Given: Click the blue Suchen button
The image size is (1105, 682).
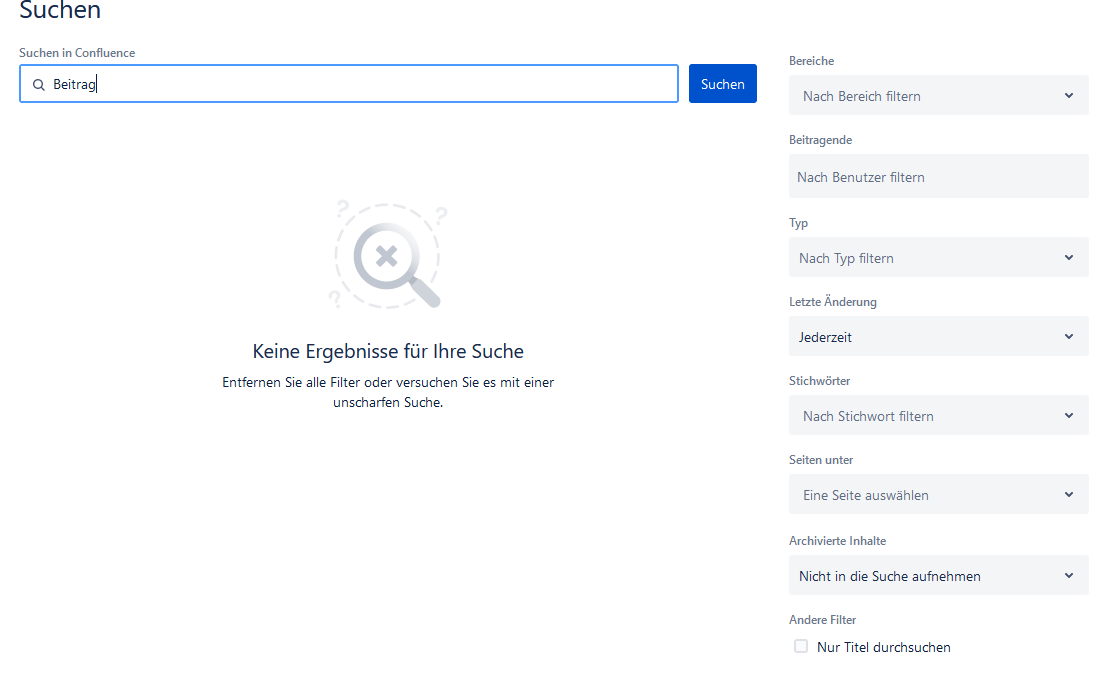Looking at the screenshot, I should click(x=722, y=84).
